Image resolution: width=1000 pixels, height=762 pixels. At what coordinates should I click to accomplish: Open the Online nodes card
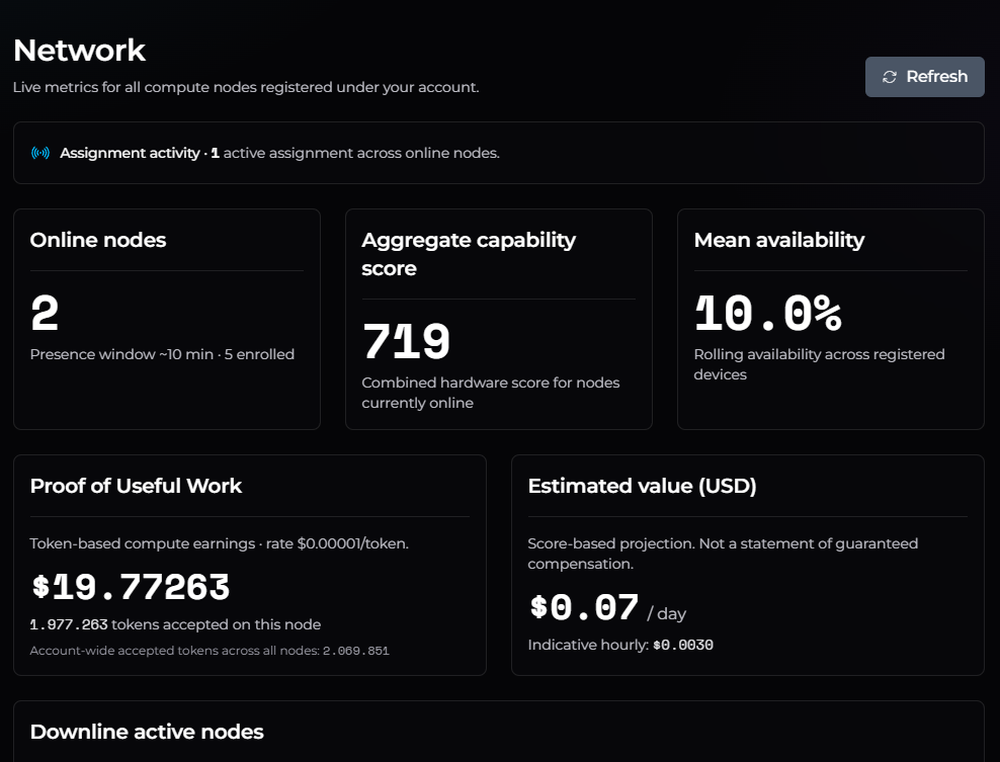pyautogui.click(x=166, y=319)
